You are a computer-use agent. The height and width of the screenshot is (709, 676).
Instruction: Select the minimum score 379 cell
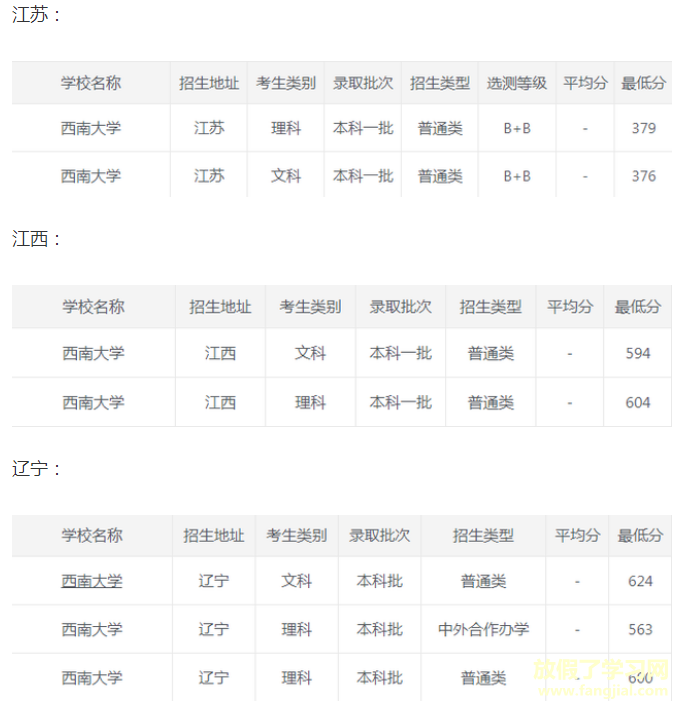643,128
